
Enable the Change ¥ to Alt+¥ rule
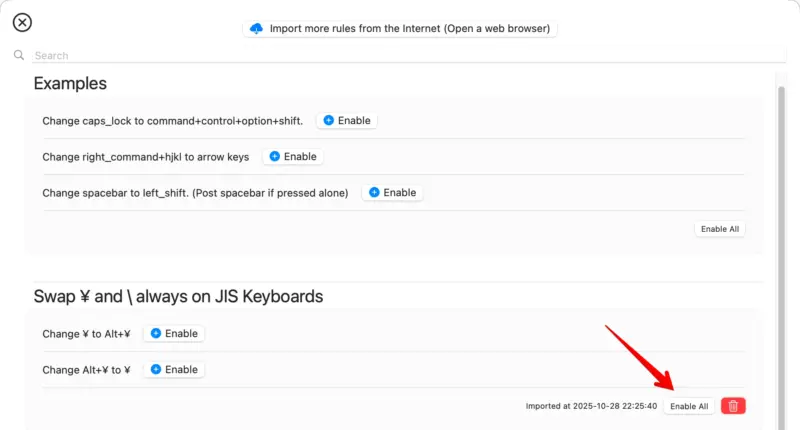(174, 333)
